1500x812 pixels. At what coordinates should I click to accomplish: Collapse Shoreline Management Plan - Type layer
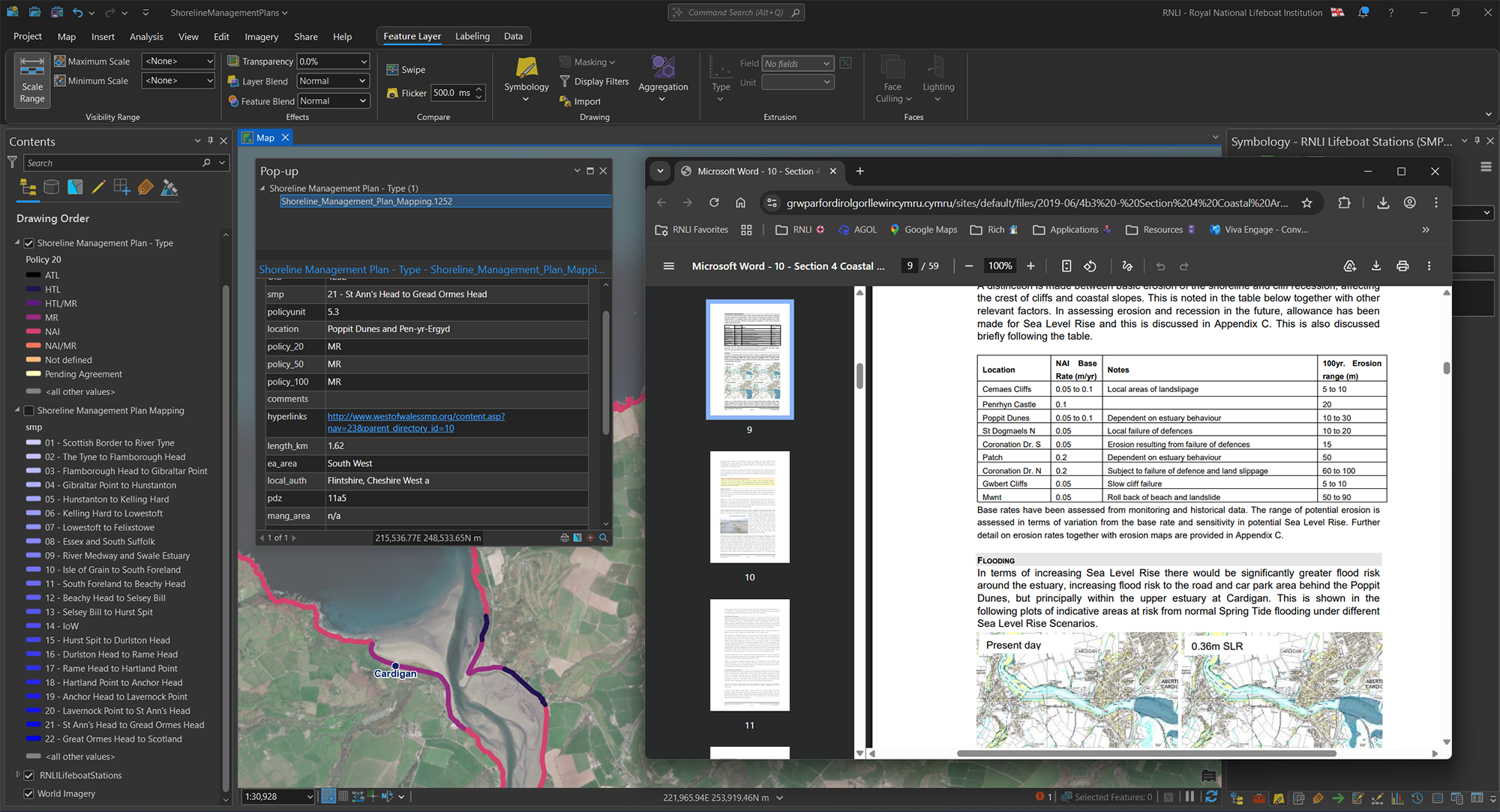click(17, 243)
